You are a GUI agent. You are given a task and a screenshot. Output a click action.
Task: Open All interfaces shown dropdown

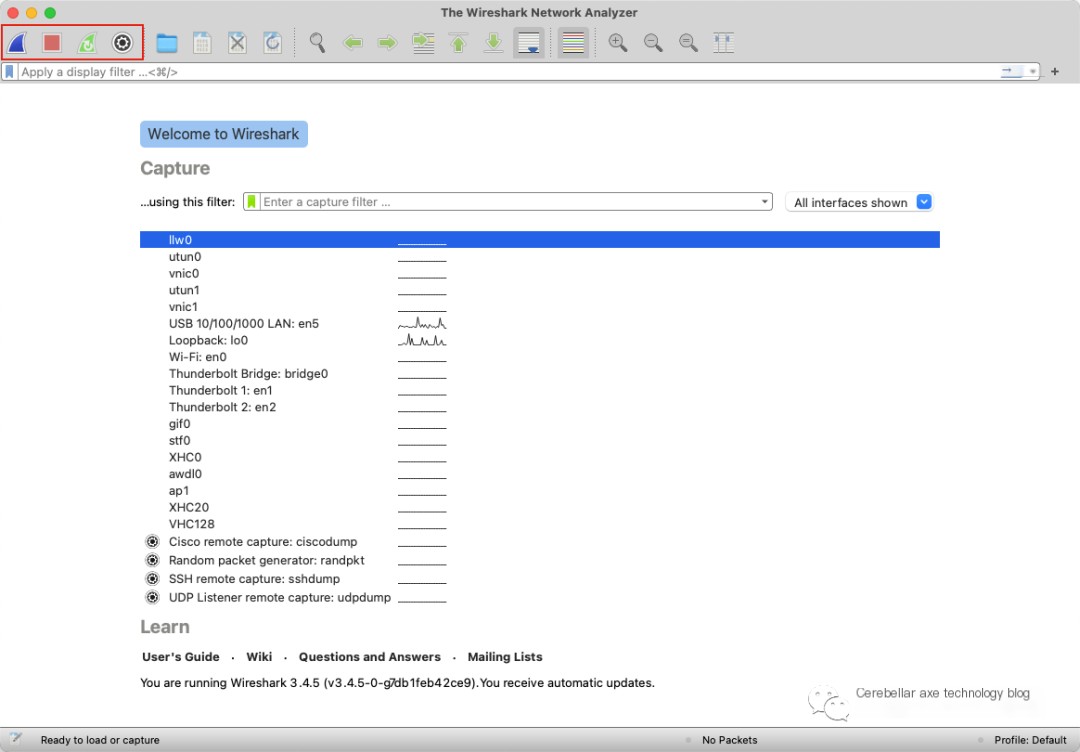pos(860,202)
